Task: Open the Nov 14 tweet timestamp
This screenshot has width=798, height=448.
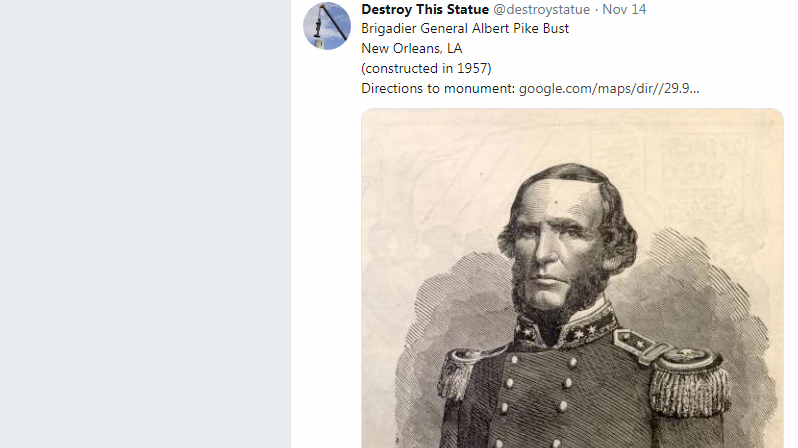Action: (624, 9)
